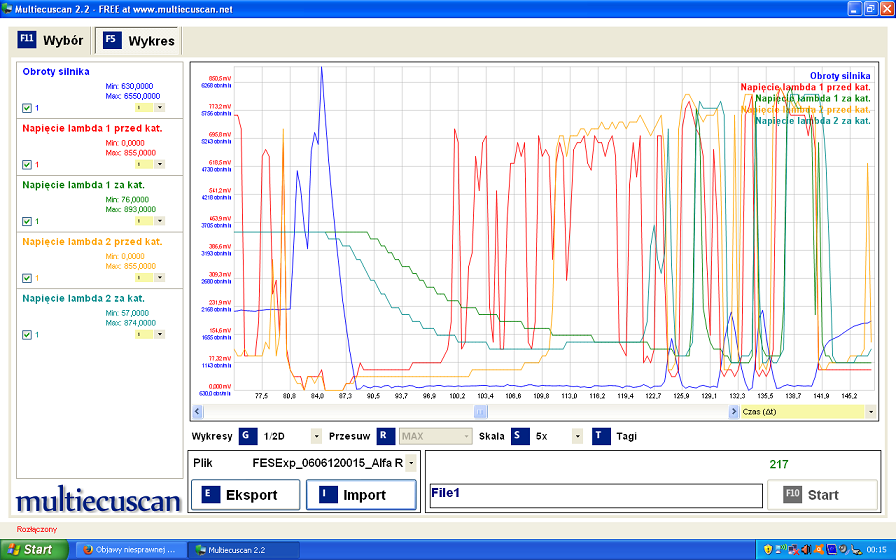Disable the Napięcie lambda 2 za kat. checkbox
The image size is (896, 560).
tap(27, 335)
